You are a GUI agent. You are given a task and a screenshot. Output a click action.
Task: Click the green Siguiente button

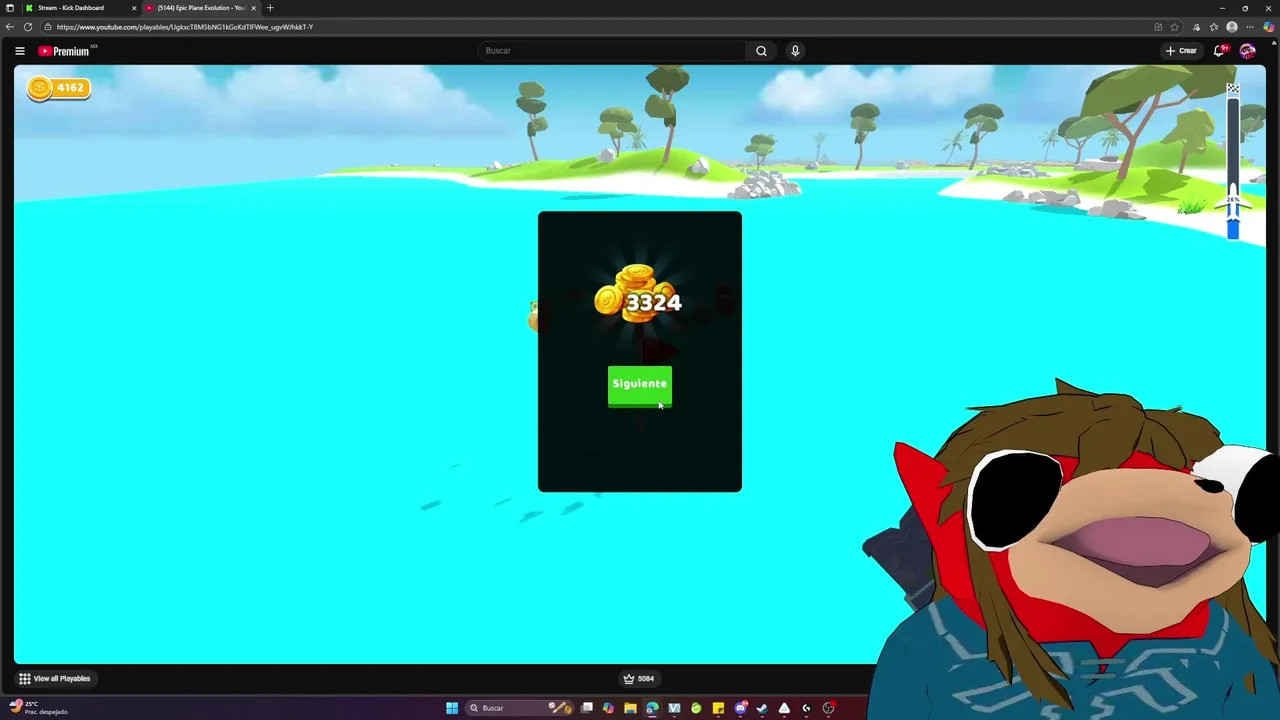640,385
